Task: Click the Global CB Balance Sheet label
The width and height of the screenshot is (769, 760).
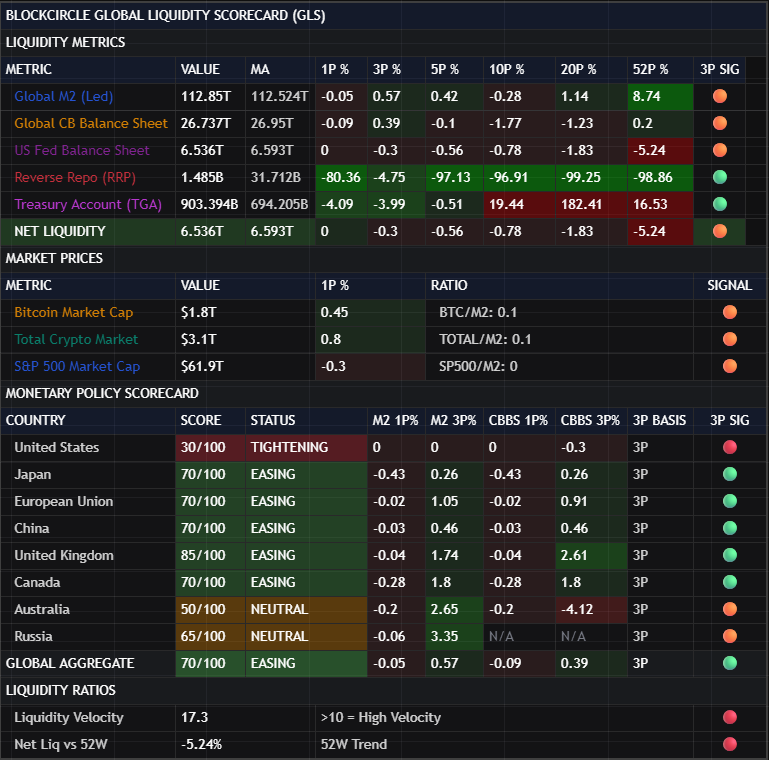Action: [x=91, y=124]
